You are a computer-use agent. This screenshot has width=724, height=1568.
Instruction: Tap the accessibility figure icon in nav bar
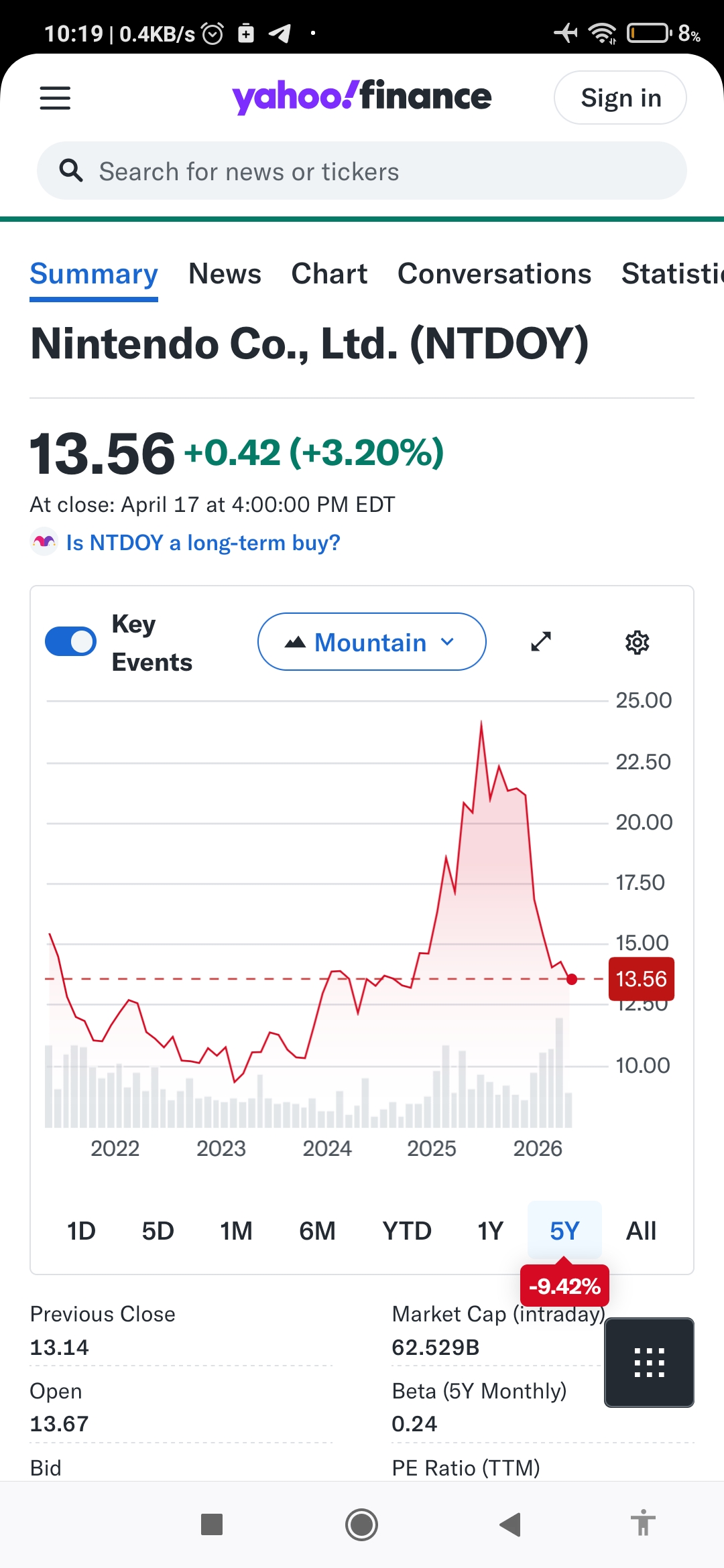[x=643, y=1522]
